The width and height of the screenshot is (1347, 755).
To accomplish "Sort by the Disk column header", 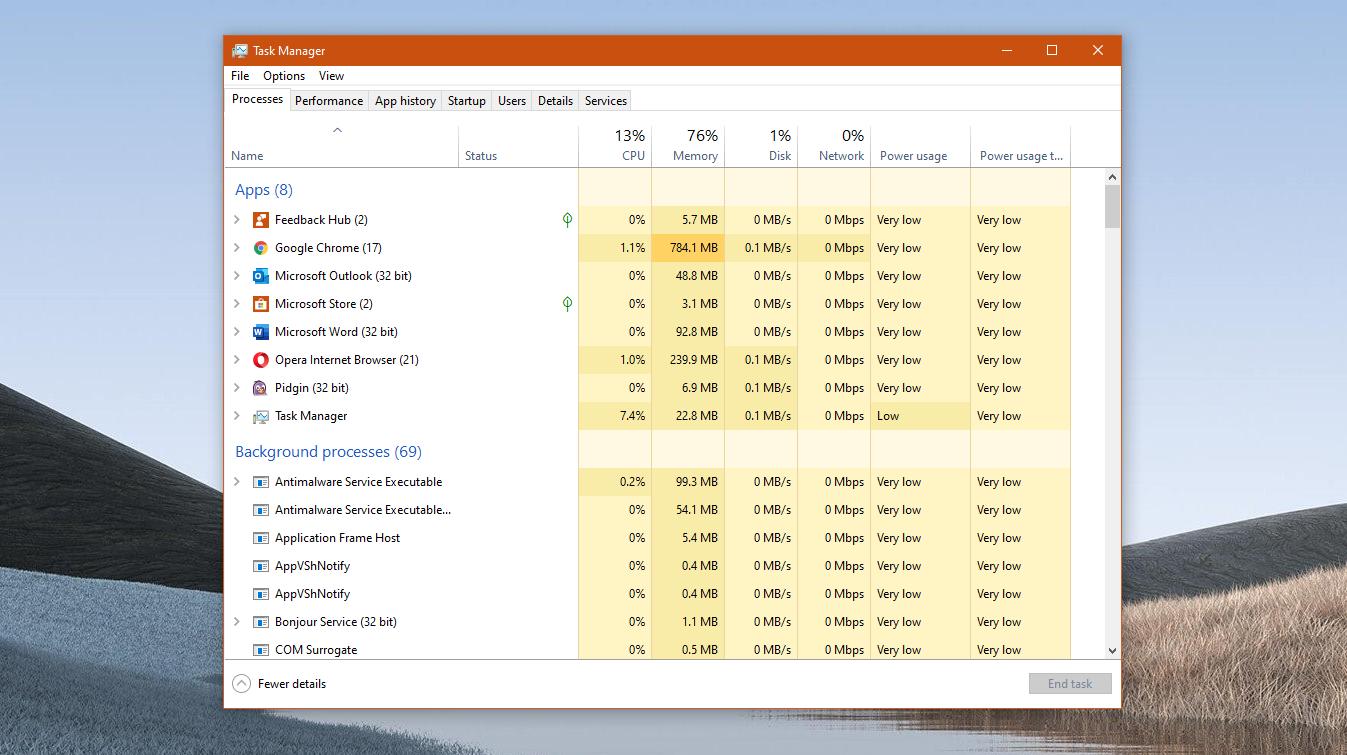I will click(761, 146).
